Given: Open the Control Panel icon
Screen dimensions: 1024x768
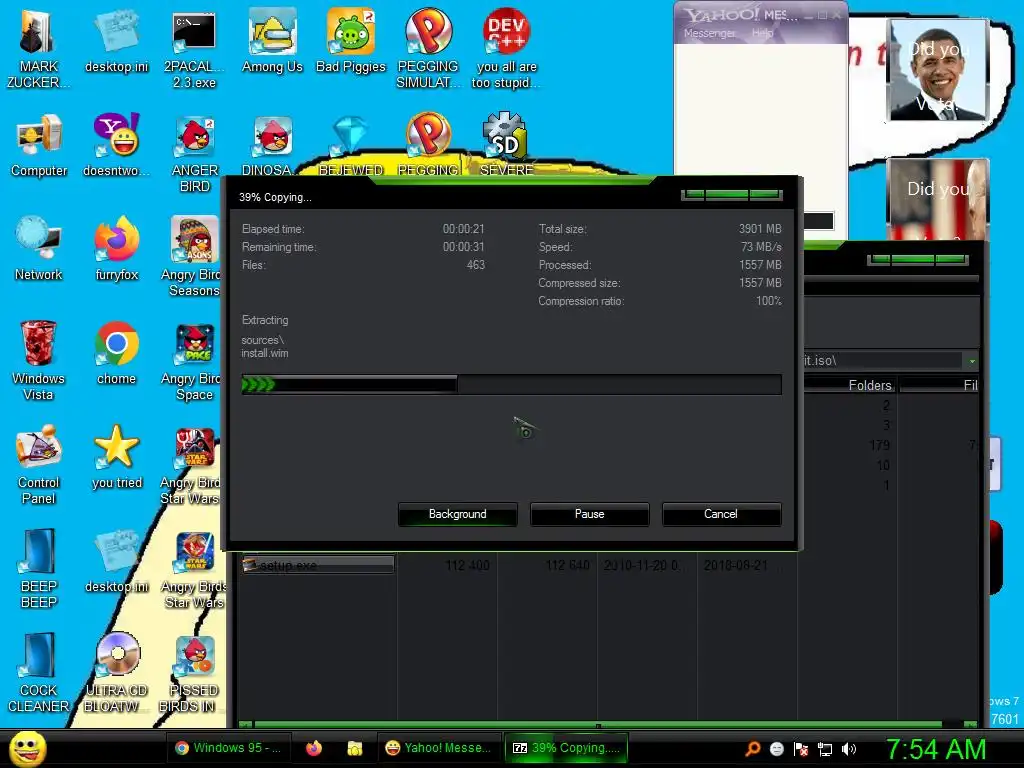Looking at the screenshot, I should pyautogui.click(x=39, y=464).
